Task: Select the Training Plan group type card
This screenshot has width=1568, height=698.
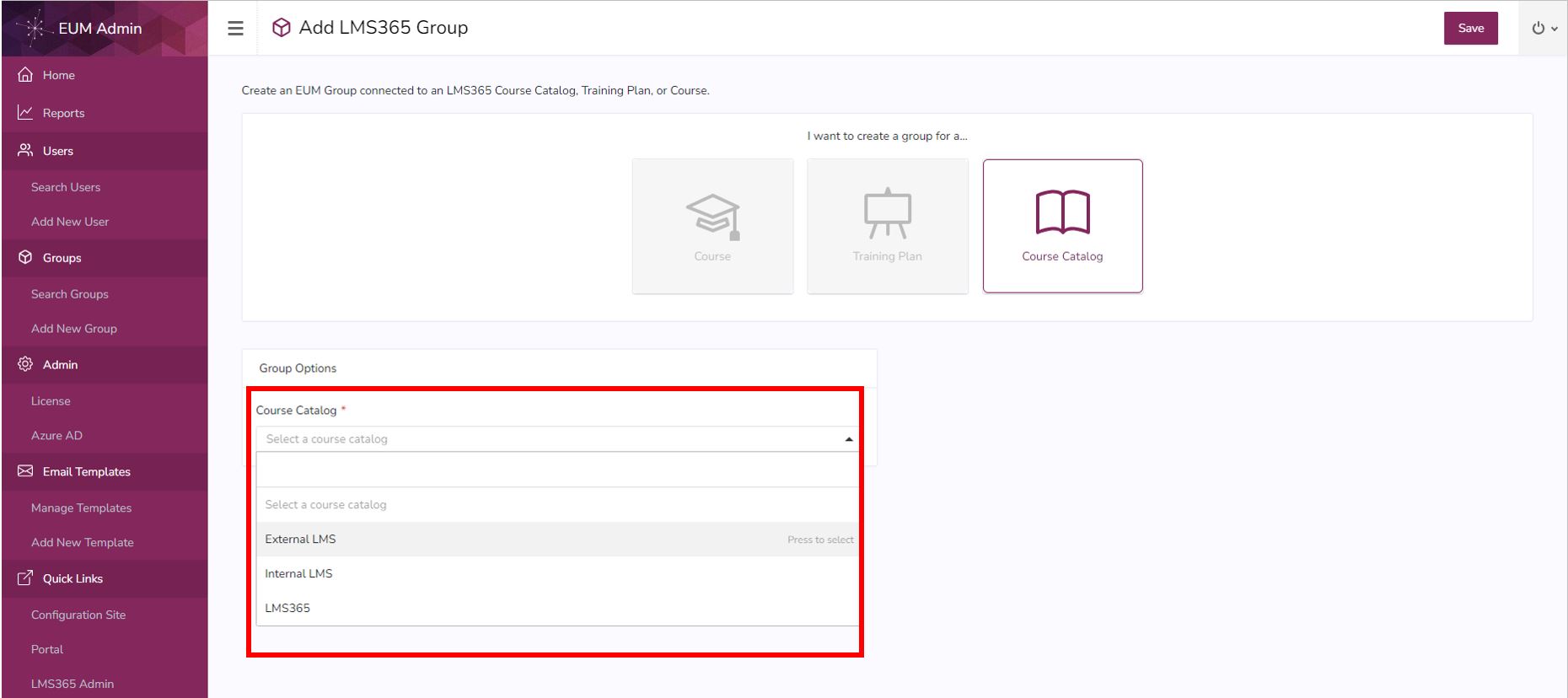Action: [888, 226]
